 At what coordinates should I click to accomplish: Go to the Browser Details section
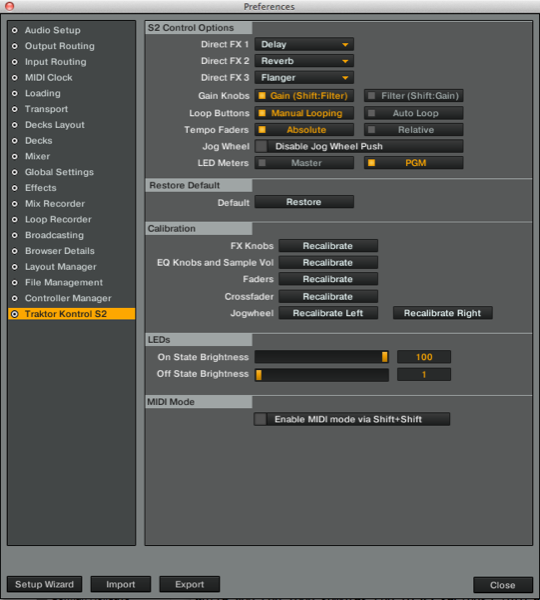(60, 251)
